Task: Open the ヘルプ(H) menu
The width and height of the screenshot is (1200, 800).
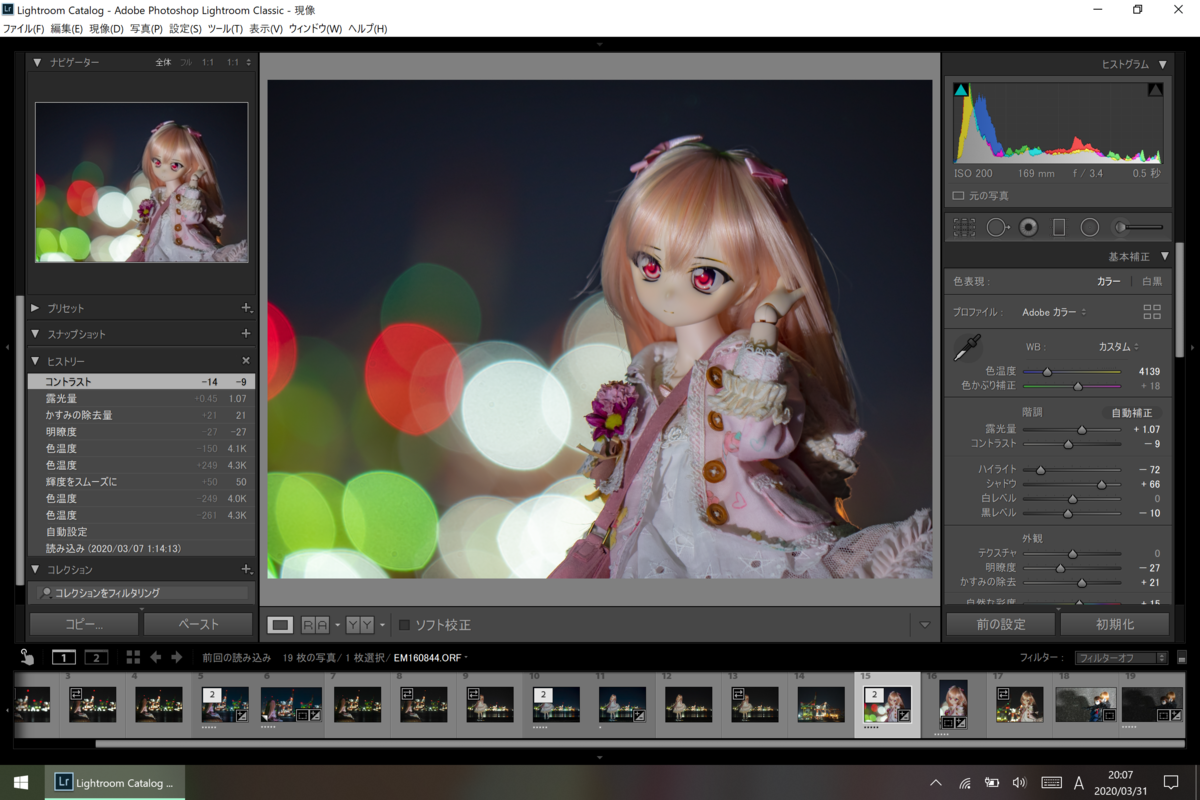Action: tap(367, 29)
